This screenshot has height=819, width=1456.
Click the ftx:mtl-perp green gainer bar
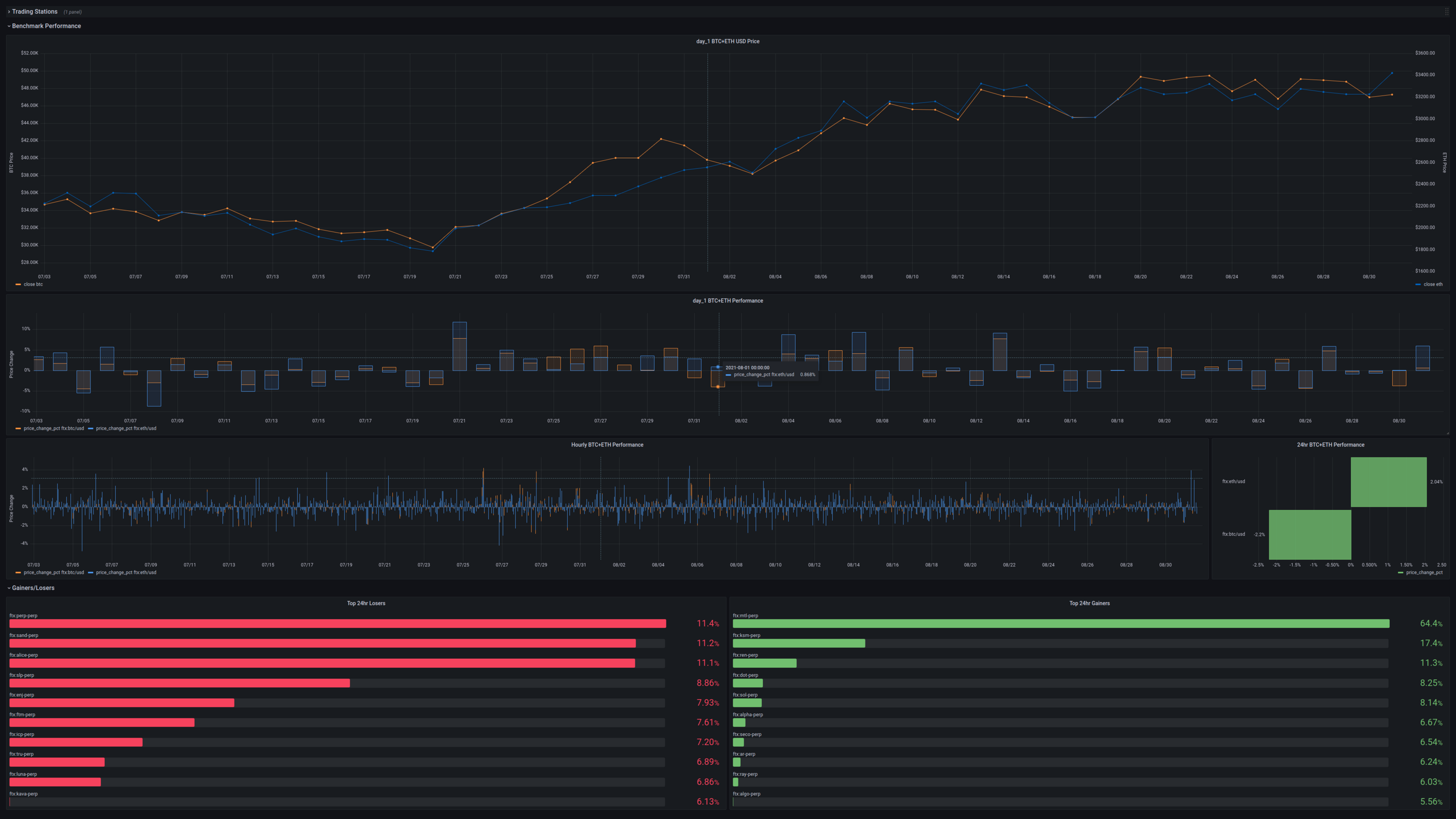[x=1060, y=623]
